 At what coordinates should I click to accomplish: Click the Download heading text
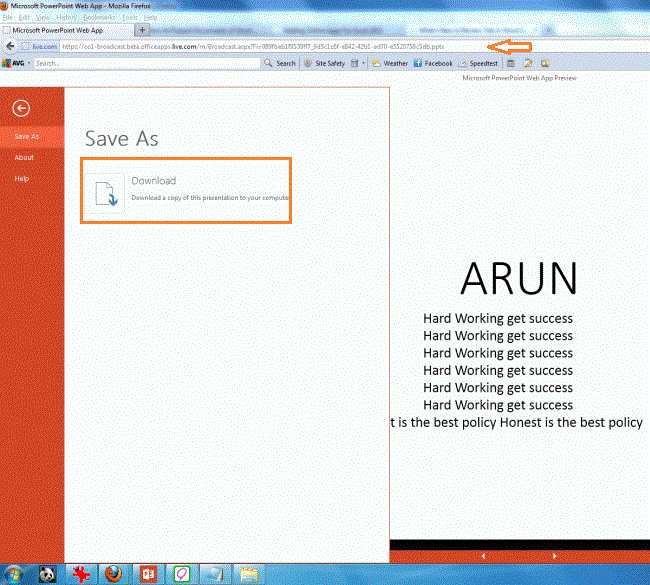(x=153, y=181)
